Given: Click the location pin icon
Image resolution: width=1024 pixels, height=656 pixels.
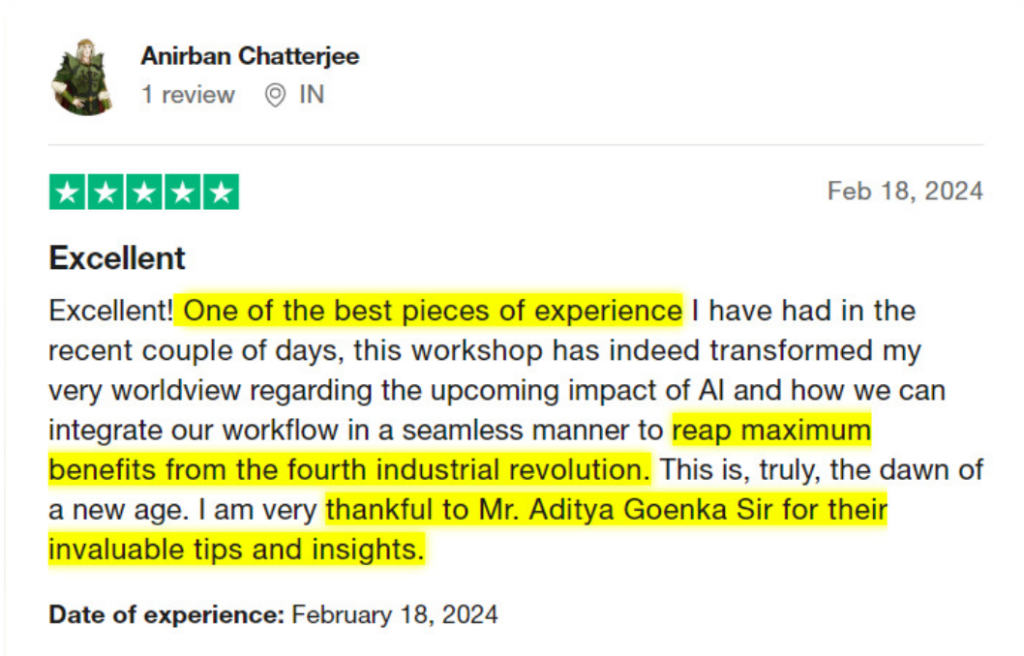Looking at the screenshot, I should click(x=275, y=95).
